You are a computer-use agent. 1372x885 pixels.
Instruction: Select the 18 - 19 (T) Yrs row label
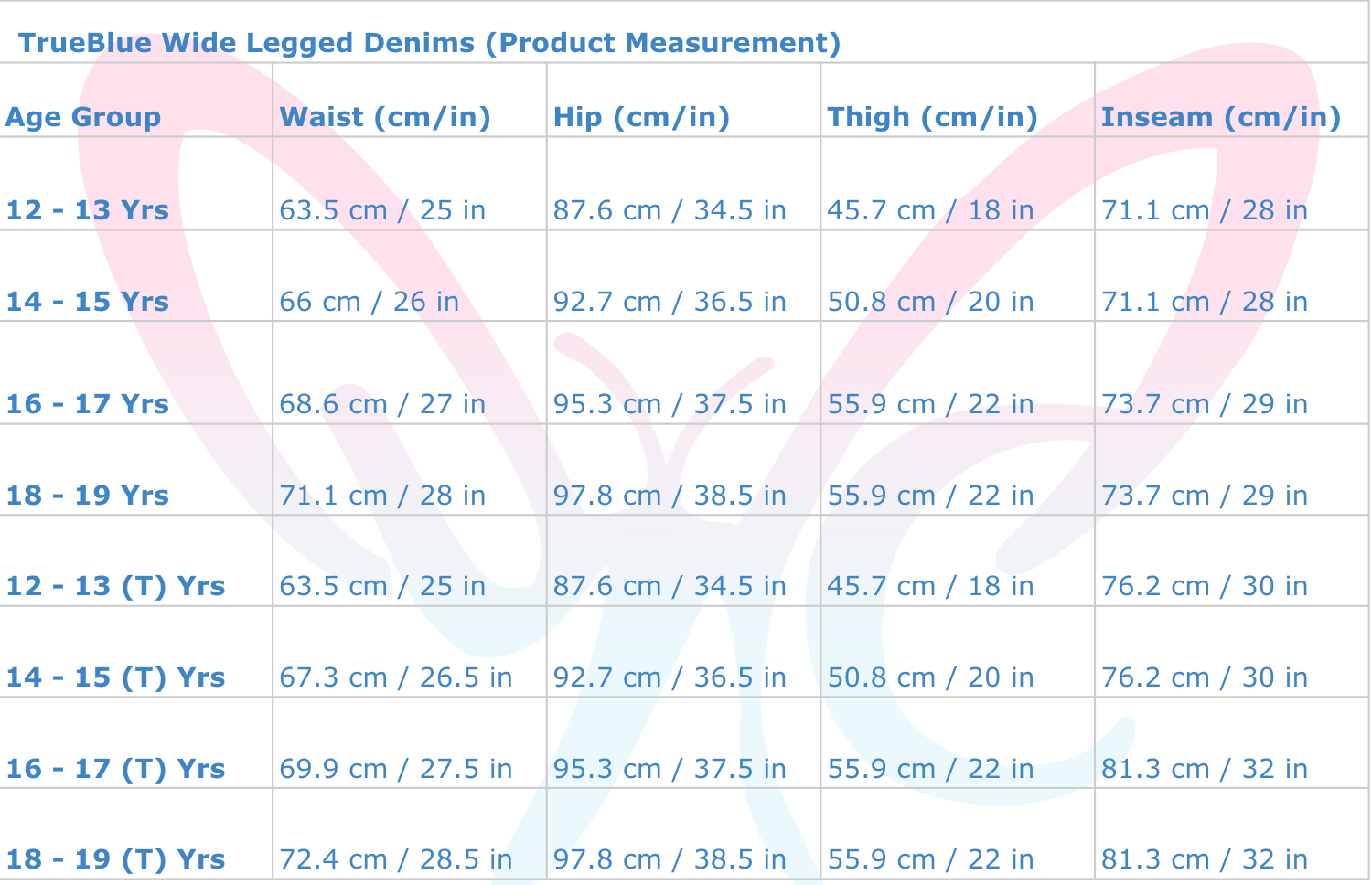(115, 859)
